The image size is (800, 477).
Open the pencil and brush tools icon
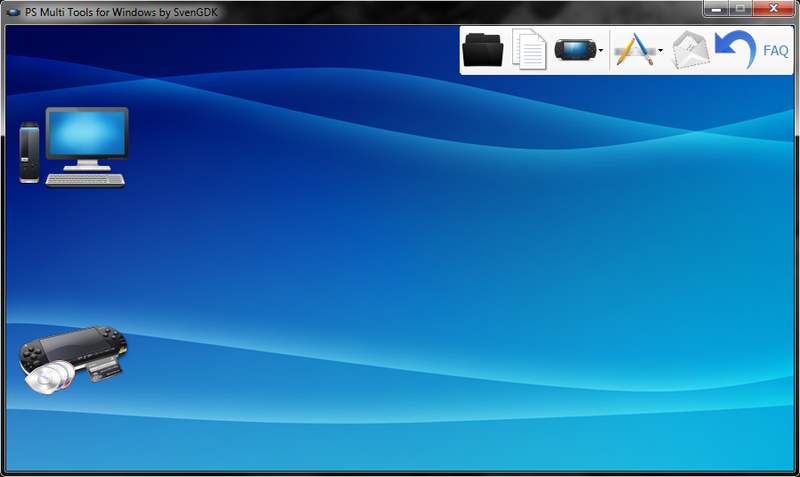[x=635, y=49]
